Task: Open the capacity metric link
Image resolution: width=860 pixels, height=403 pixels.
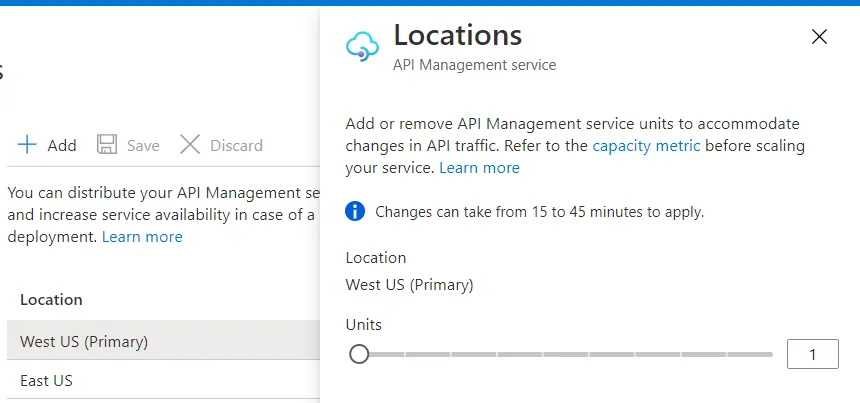Action: pos(646,146)
